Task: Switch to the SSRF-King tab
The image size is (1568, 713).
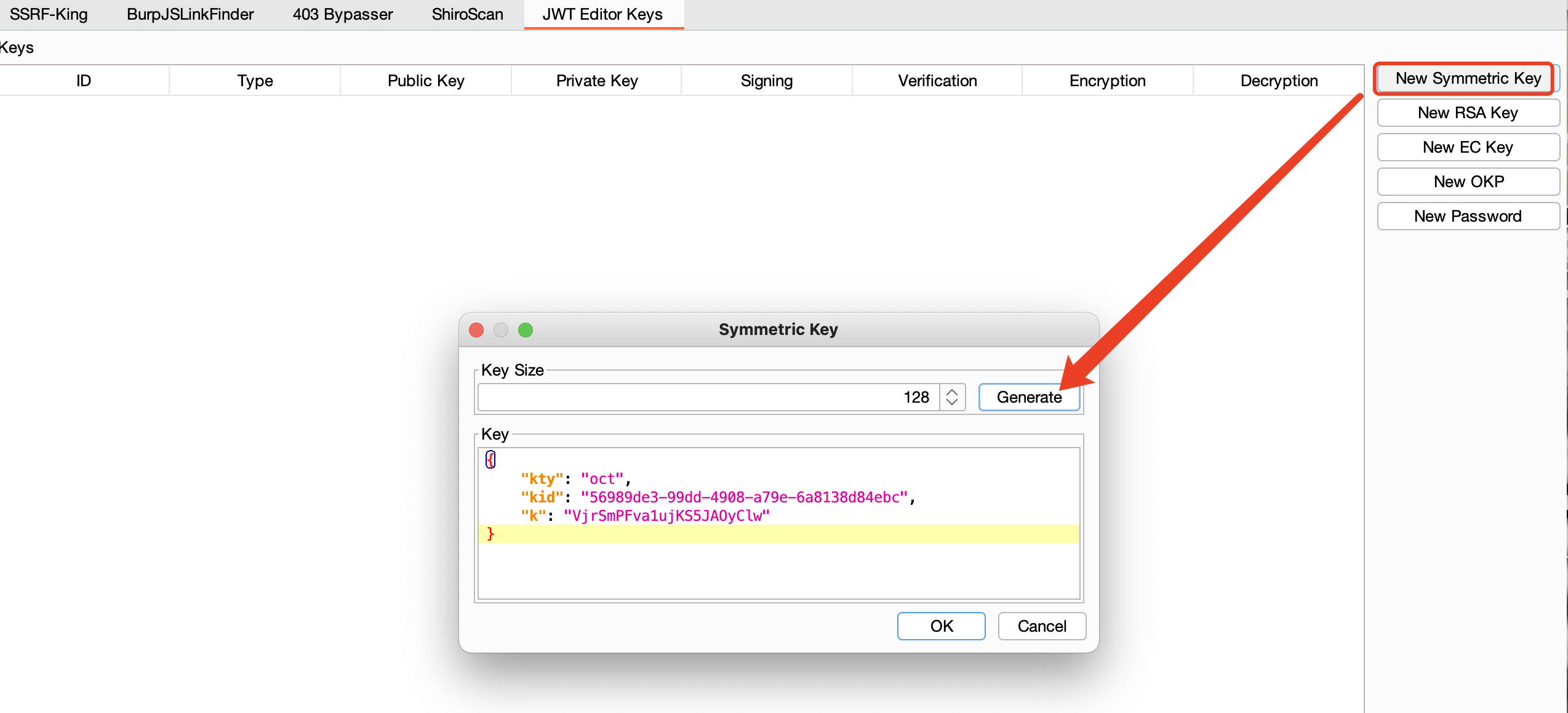Action: [49, 14]
